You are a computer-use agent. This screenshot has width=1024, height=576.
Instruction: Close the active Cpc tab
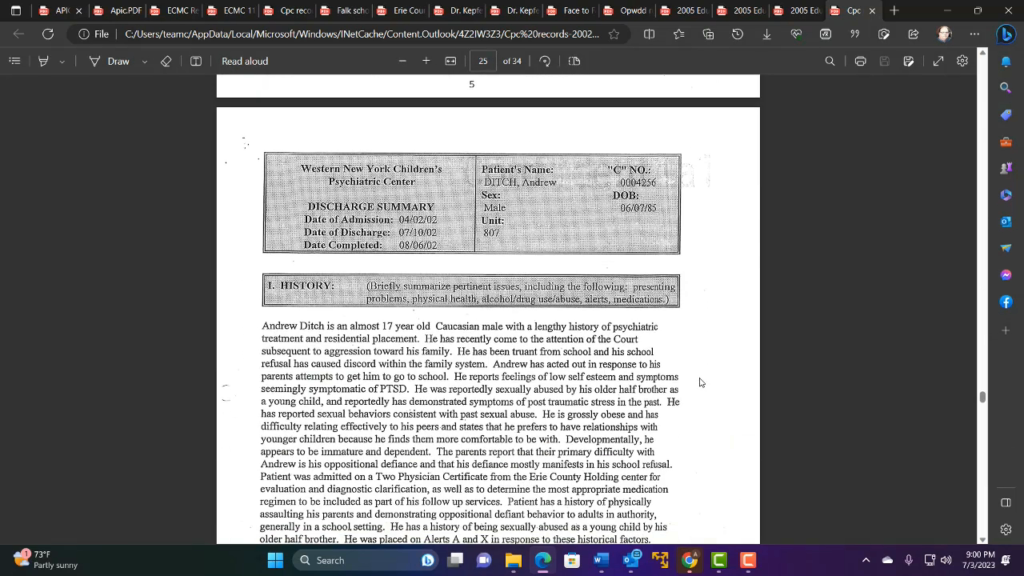click(x=872, y=10)
